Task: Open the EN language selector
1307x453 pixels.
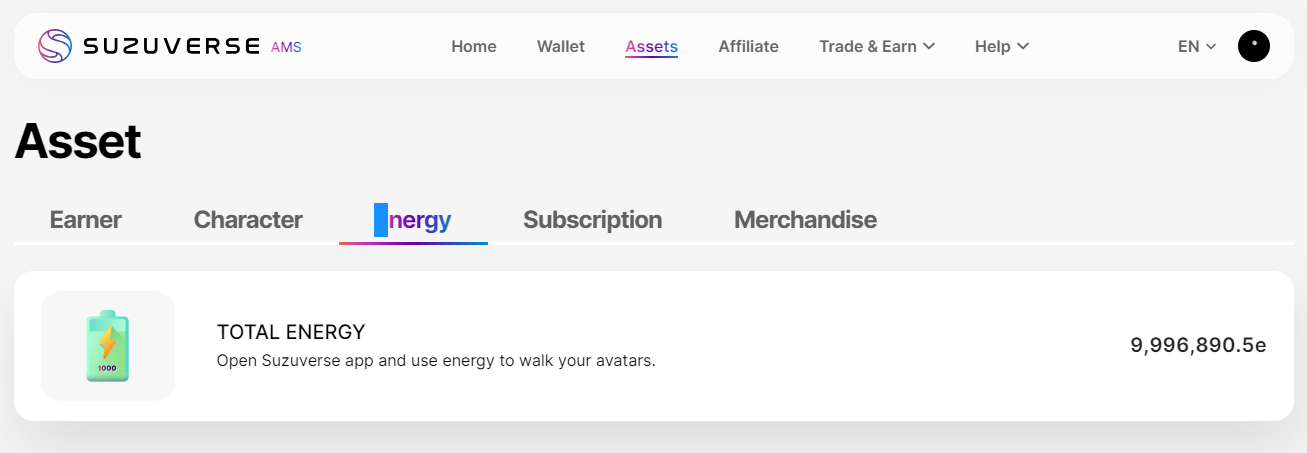Action: point(1196,46)
